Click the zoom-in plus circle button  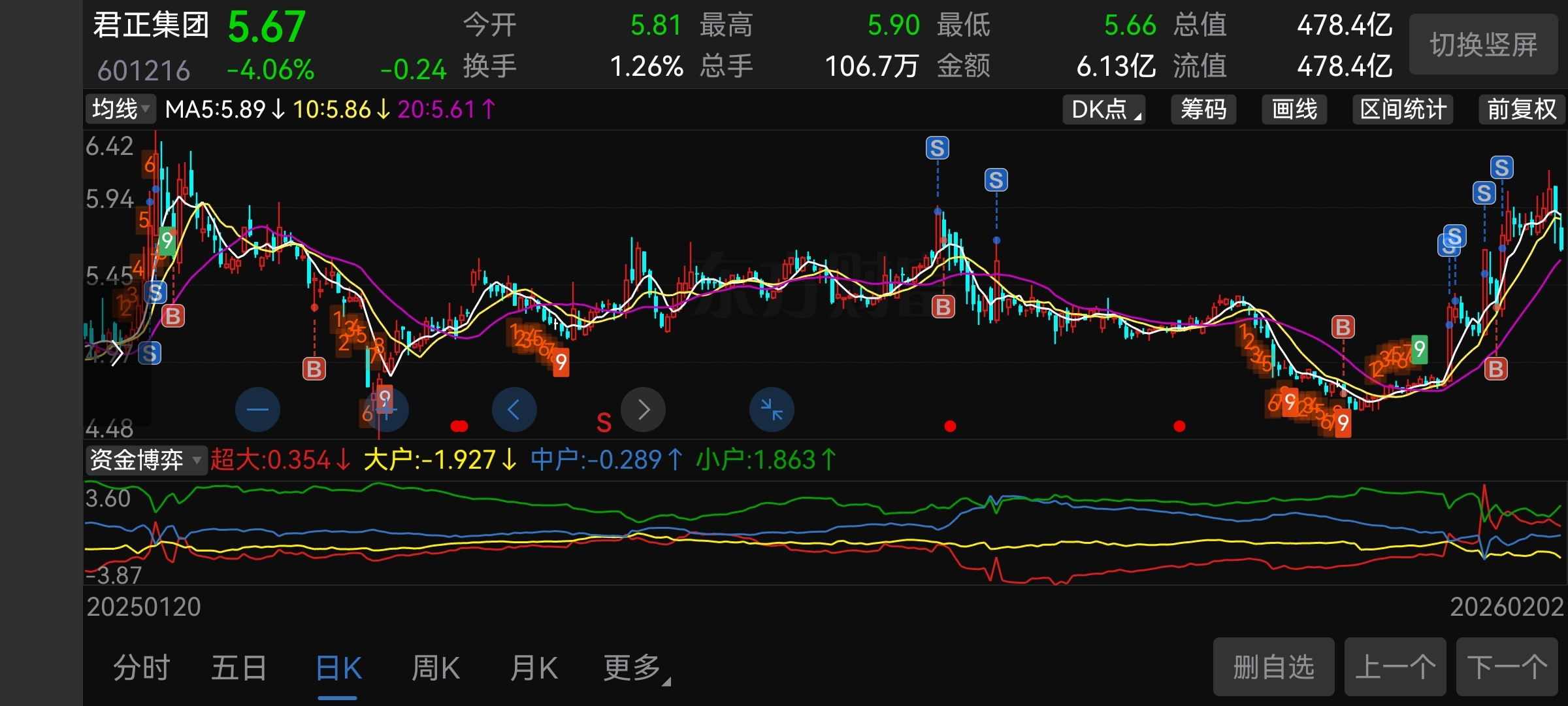(x=387, y=410)
